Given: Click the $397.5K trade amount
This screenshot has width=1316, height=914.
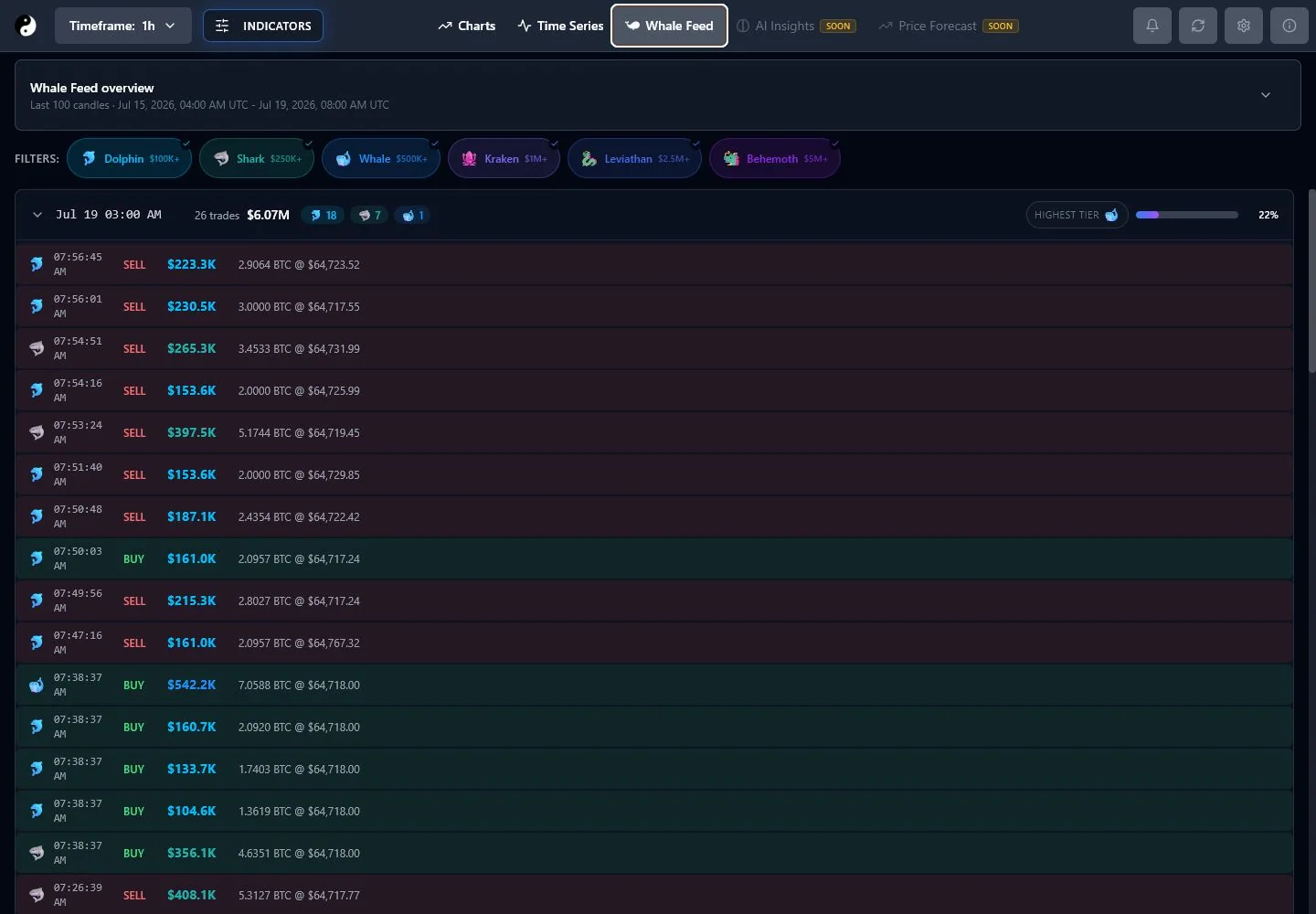Looking at the screenshot, I should point(191,432).
